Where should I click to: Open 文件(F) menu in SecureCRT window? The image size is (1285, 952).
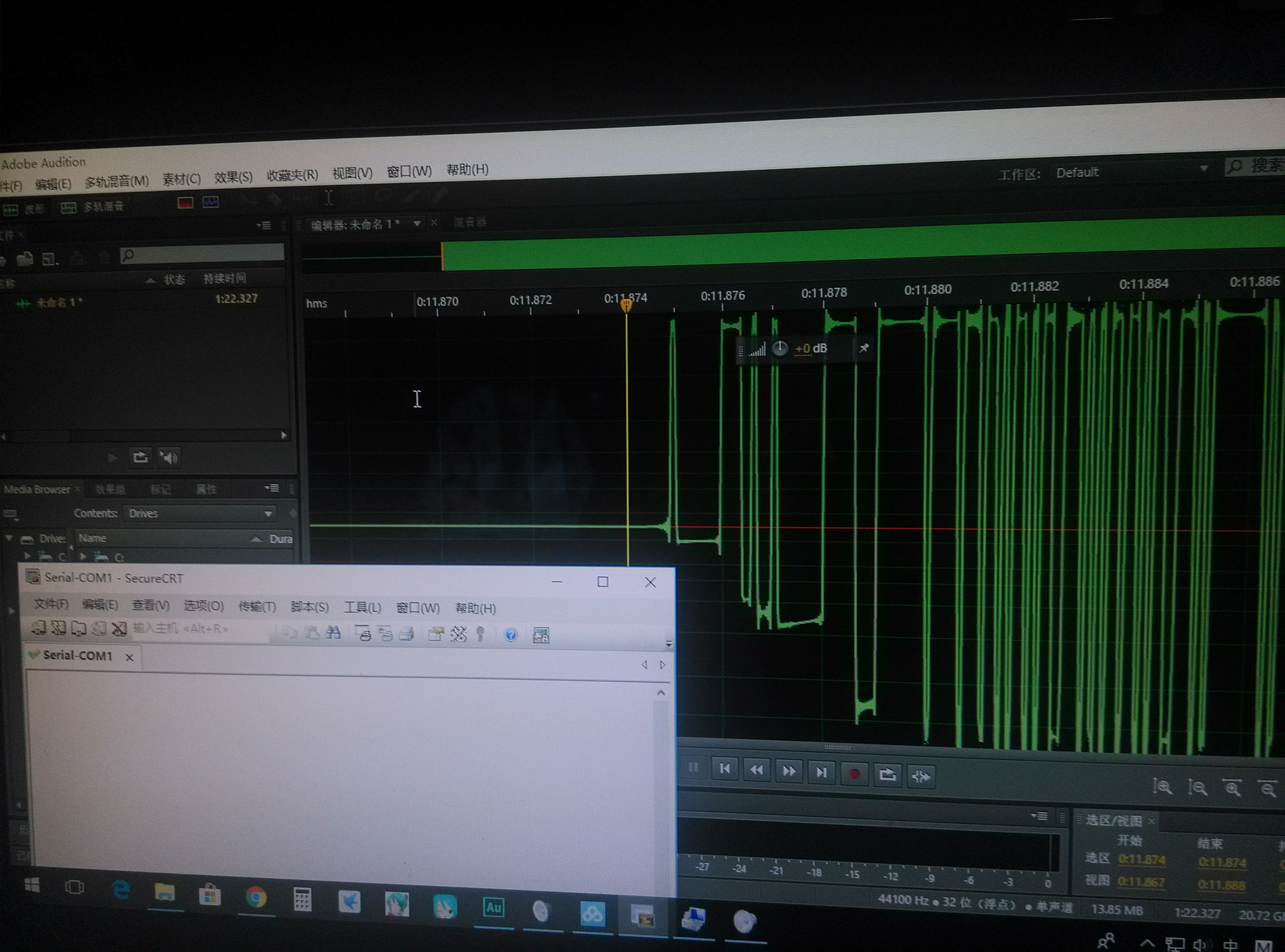click(51, 604)
